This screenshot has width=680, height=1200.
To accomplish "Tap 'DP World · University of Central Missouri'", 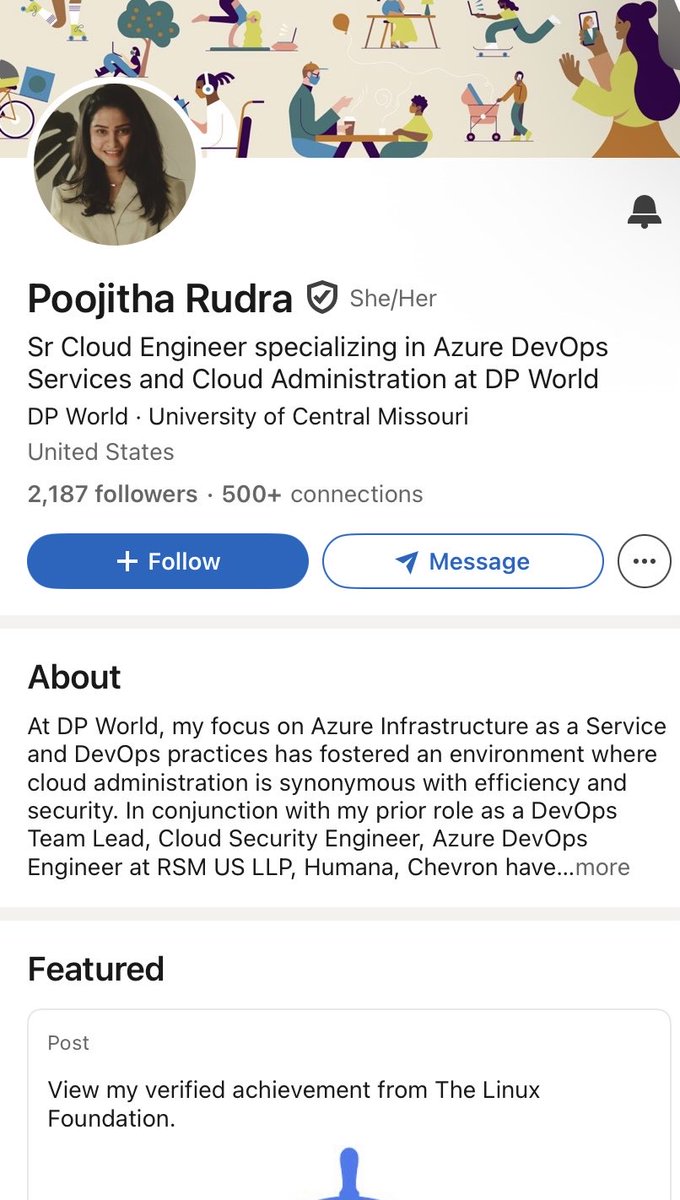I will pyautogui.click(x=248, y=416).
